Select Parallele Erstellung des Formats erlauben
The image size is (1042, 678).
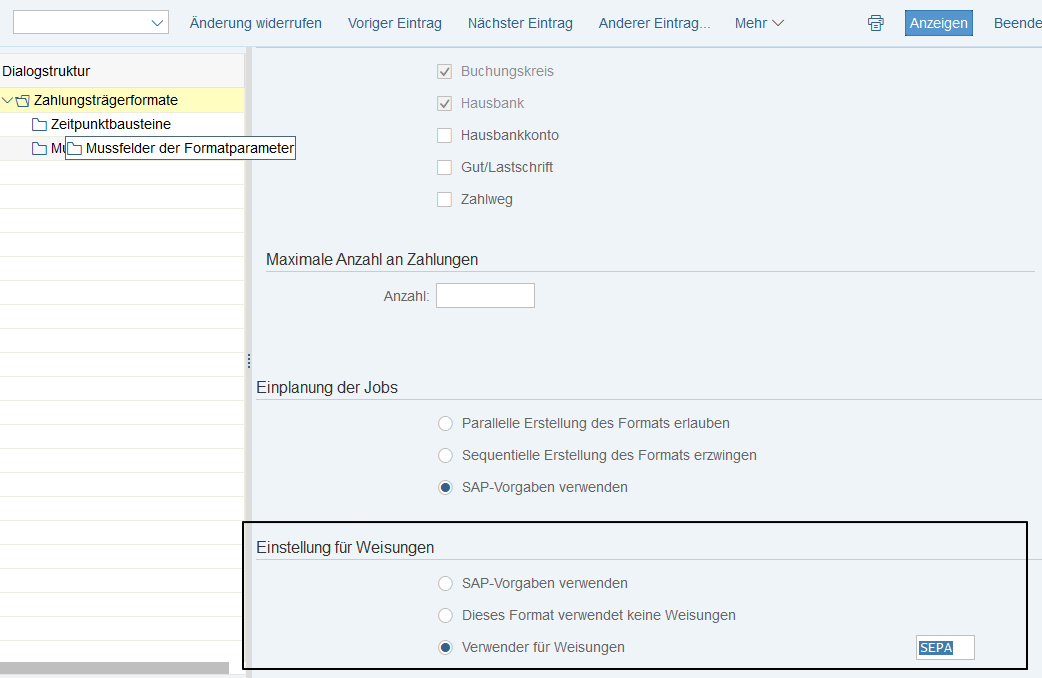pos(446,423)
